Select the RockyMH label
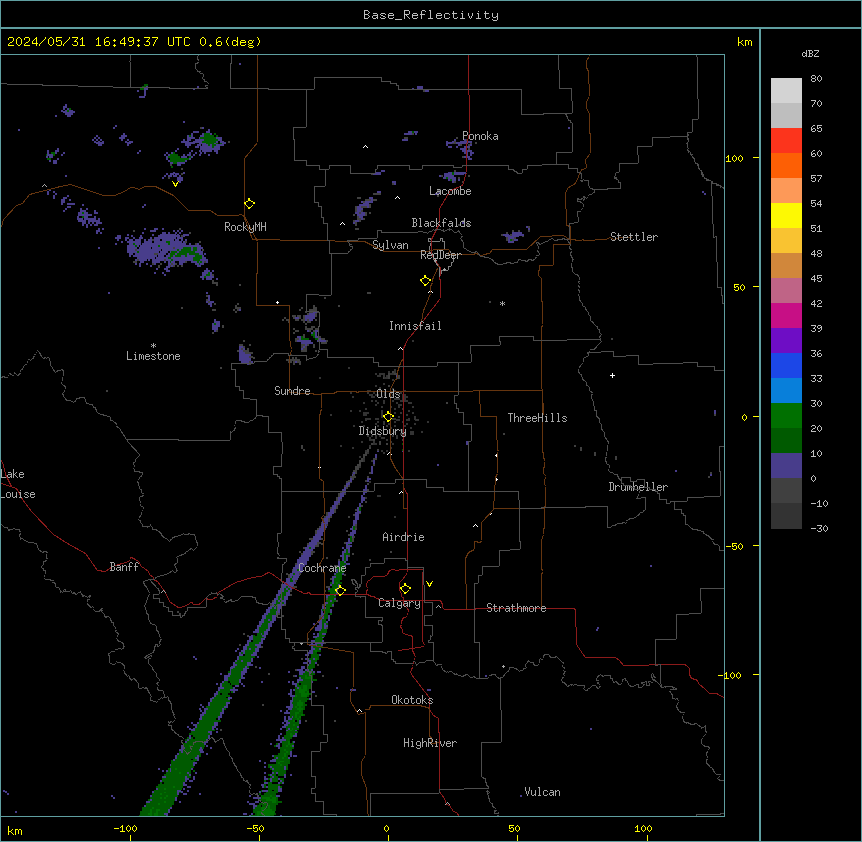Screen dimensions: 862x842 pyautogui.click(x=245, y=227)
